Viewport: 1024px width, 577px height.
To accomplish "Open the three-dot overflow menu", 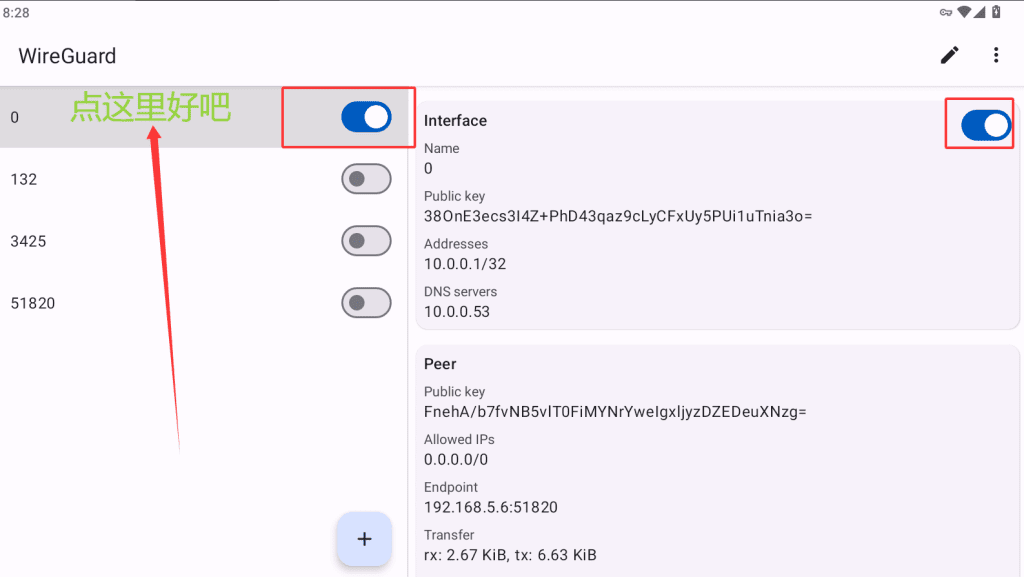I will tap(996, 55).
